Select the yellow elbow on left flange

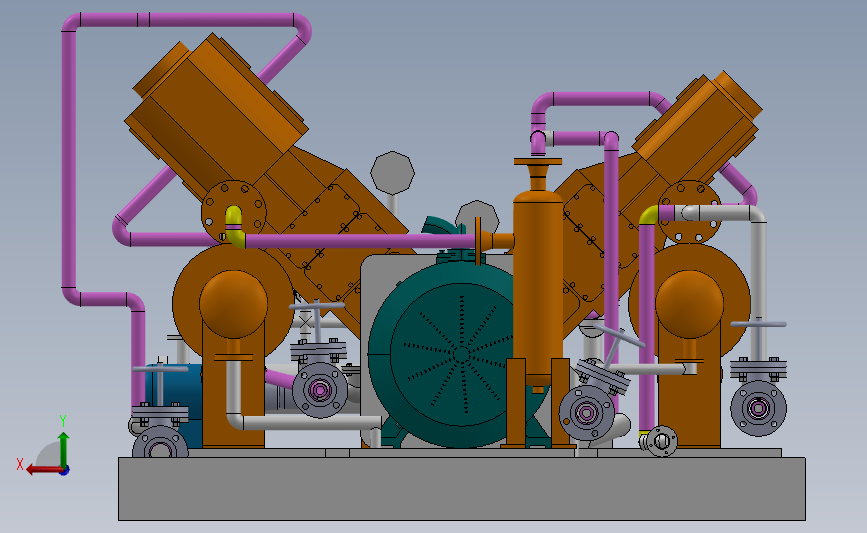point(234,226)
